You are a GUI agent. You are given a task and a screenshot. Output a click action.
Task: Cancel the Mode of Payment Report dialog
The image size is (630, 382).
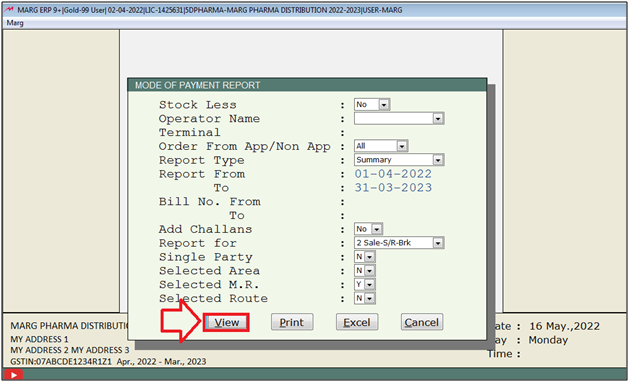pos(421,323)
